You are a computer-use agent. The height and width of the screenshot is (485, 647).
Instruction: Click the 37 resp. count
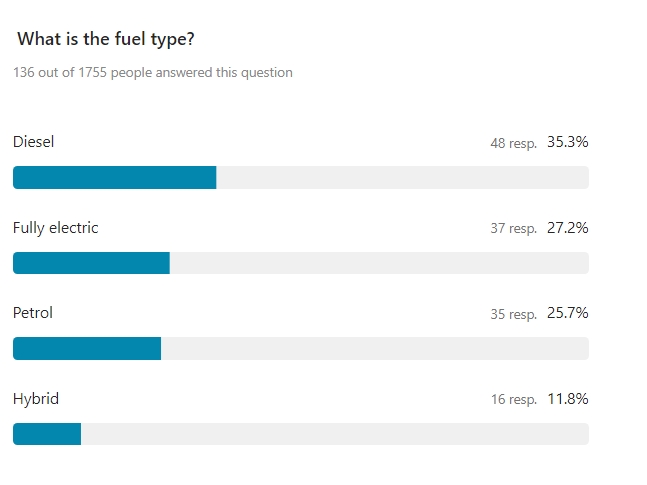(513, 228)
